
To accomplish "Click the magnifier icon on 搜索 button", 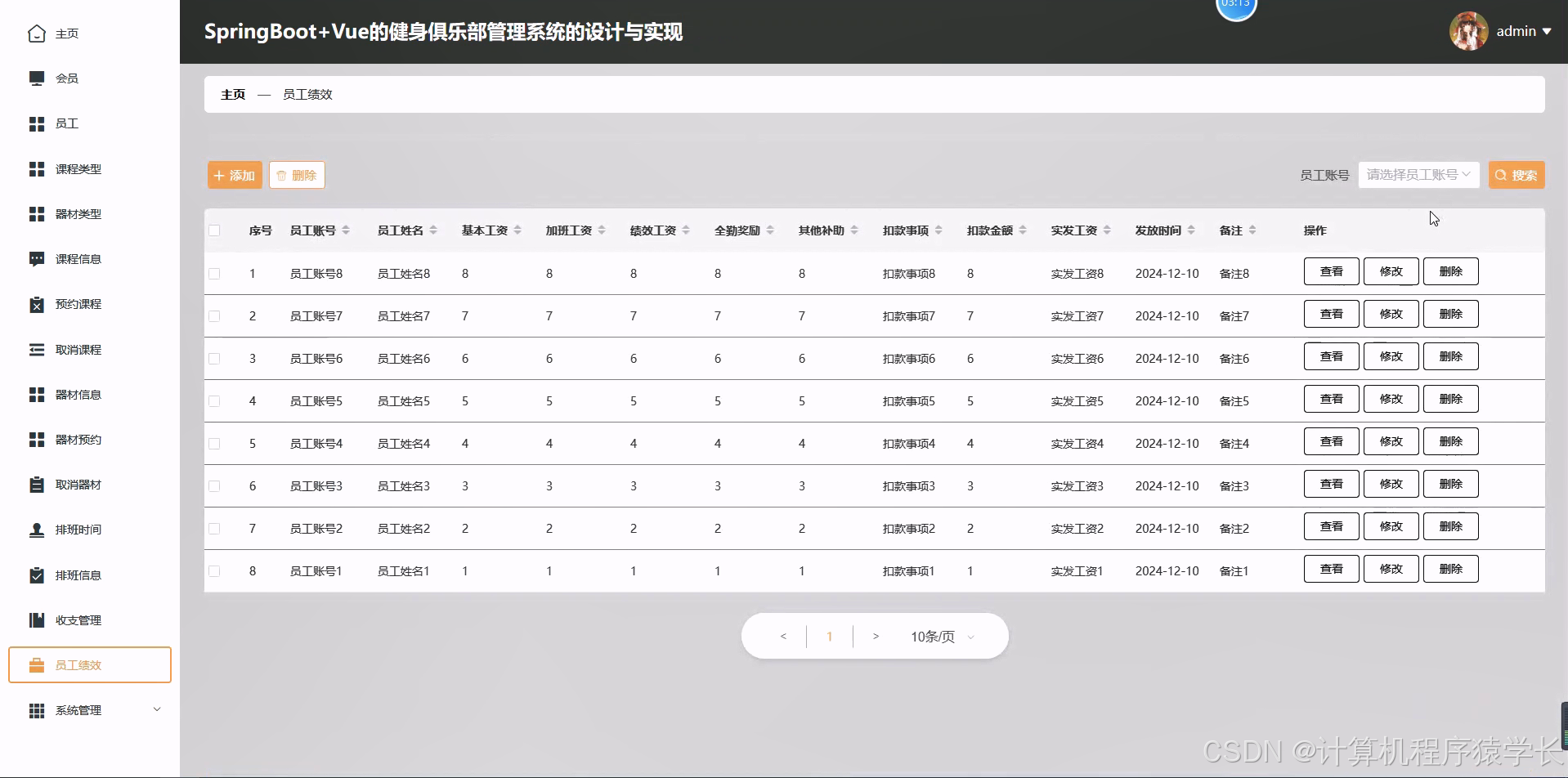I will tap(1502, 174).
